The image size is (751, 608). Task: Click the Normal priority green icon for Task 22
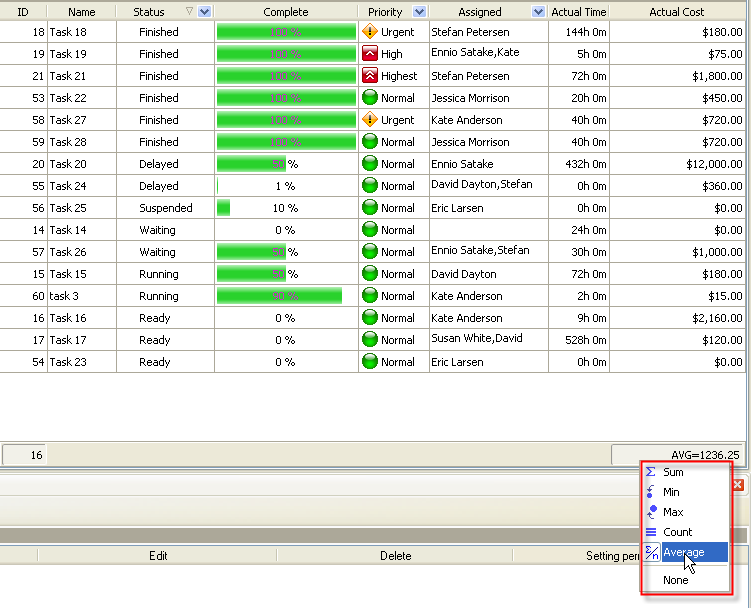[370, 98]
